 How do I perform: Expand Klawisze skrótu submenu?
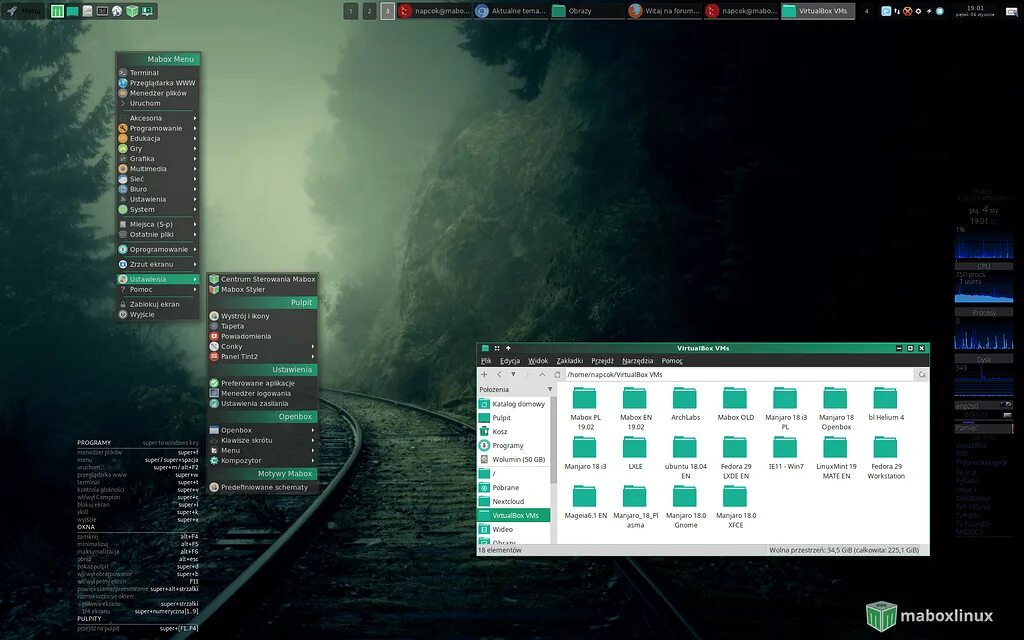tap(262, 440)
